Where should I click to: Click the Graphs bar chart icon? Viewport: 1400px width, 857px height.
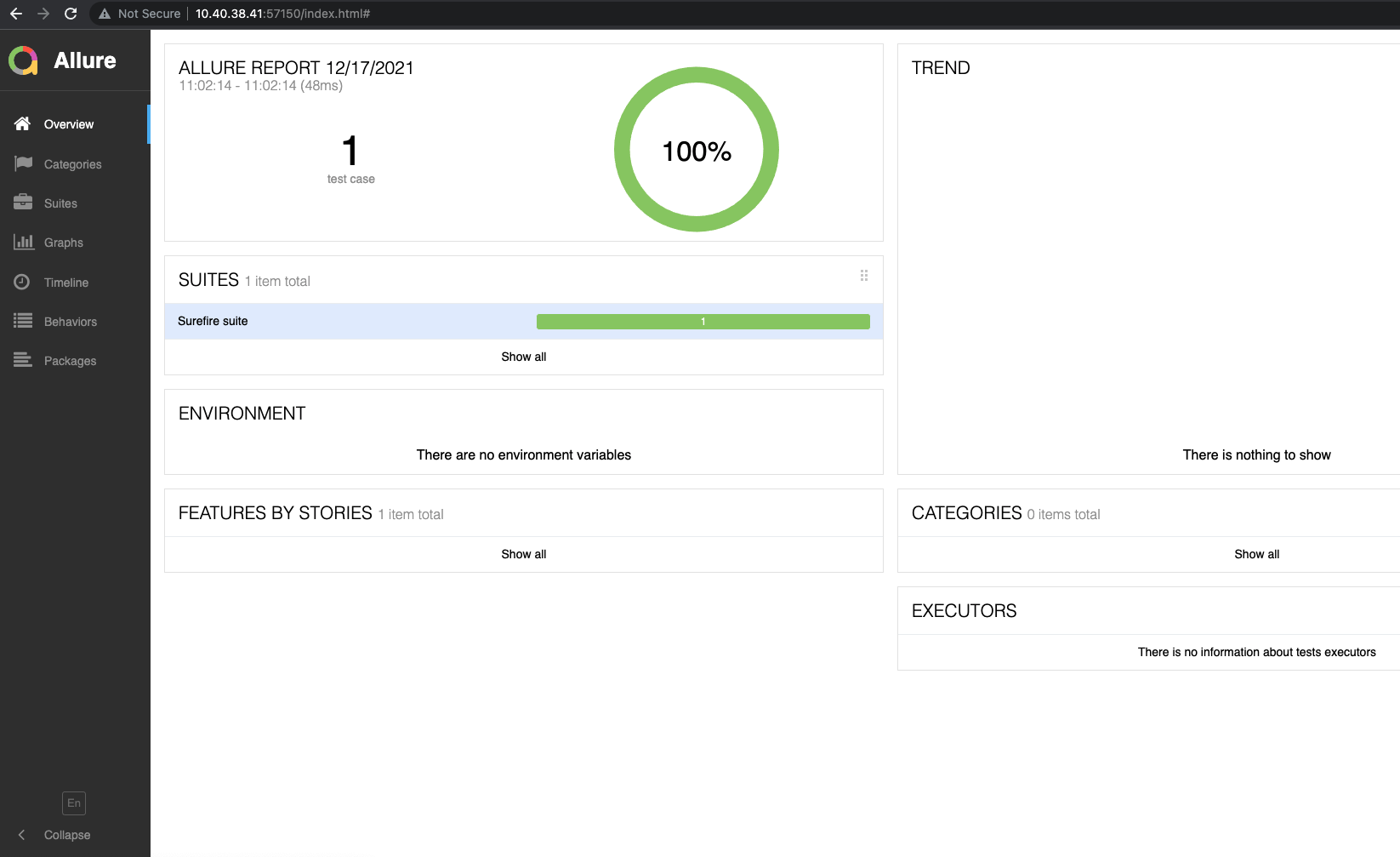click(23, 242)
